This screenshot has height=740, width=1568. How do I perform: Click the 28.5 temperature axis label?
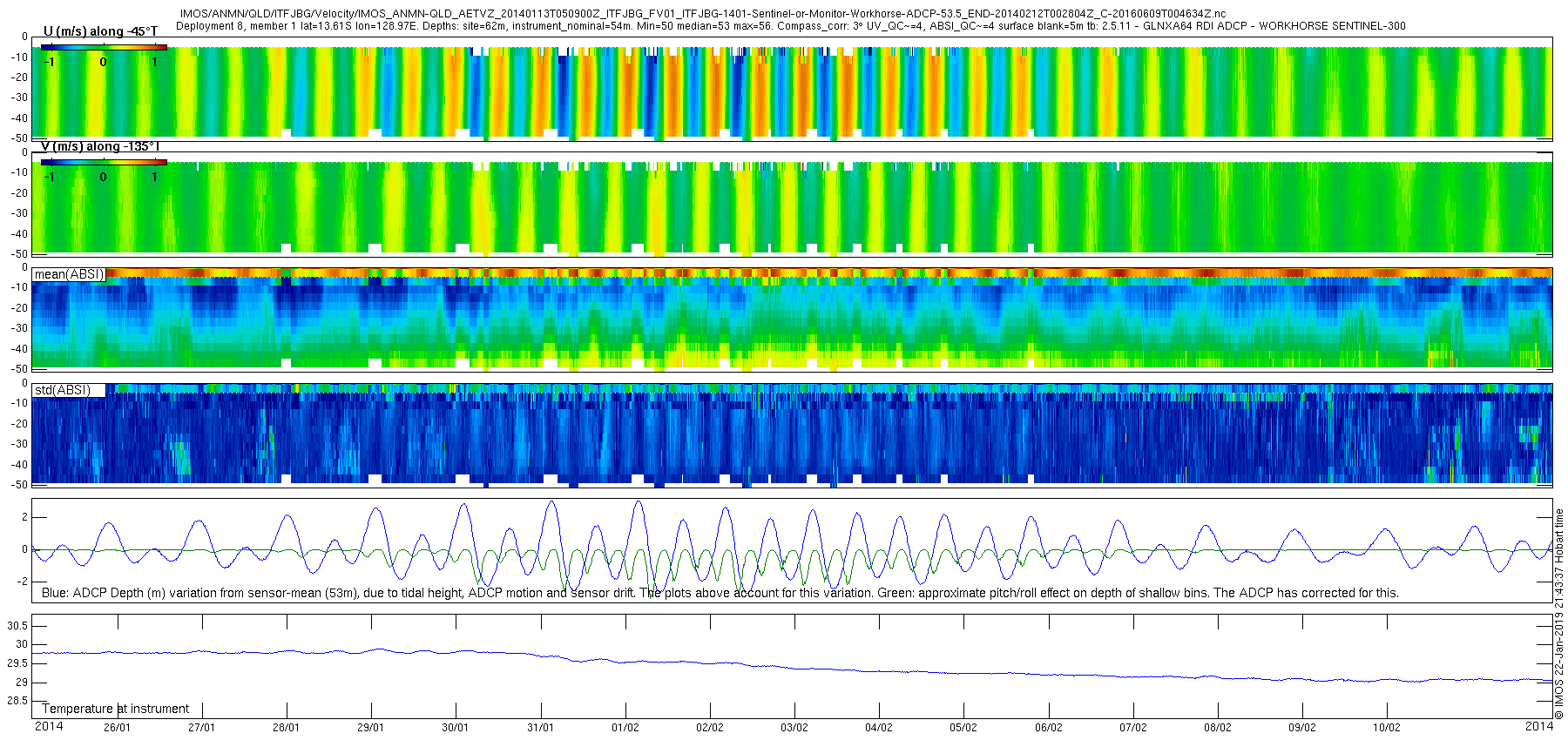17,701
